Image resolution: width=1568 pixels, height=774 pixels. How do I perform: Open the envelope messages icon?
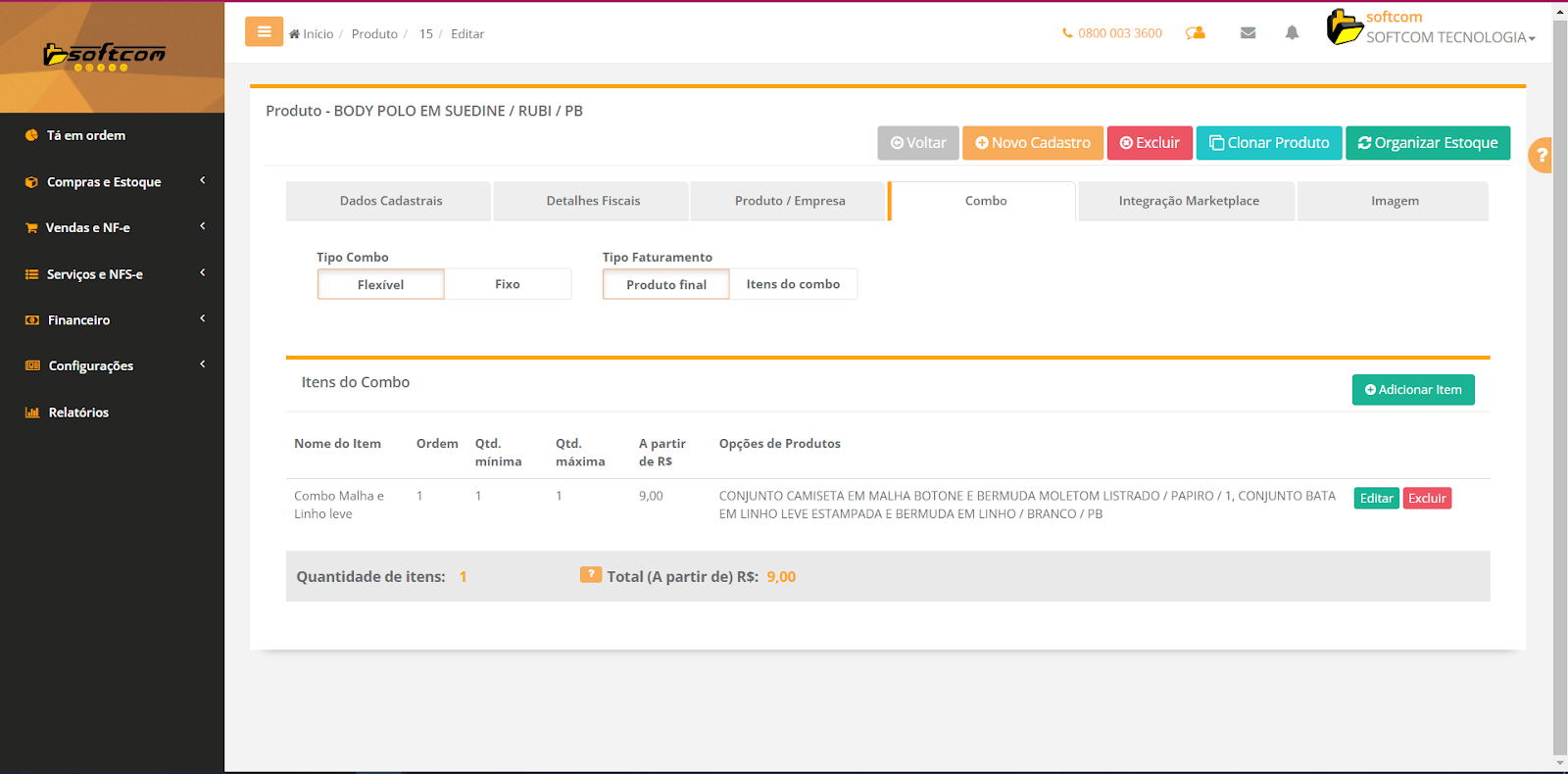[x=1248, y=33]
